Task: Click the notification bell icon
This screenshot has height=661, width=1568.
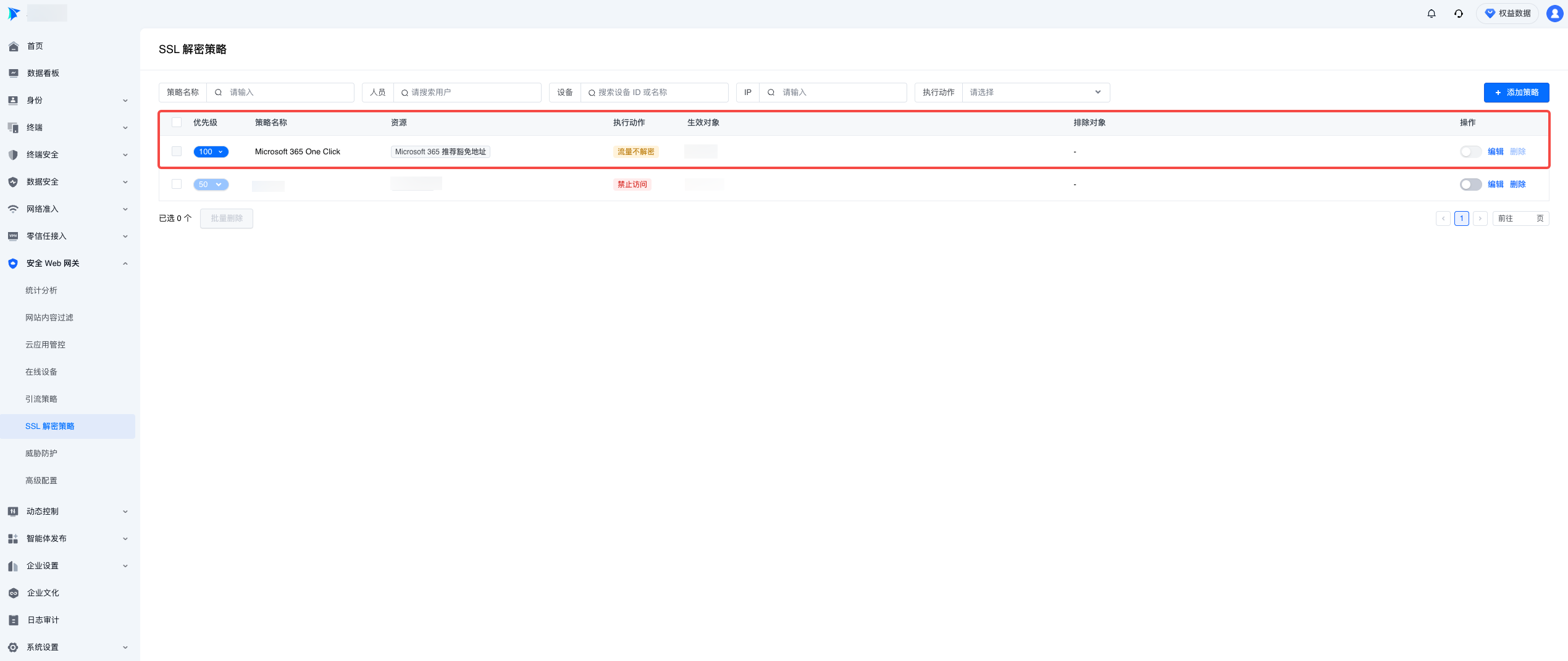Action: coord(1431,14)
